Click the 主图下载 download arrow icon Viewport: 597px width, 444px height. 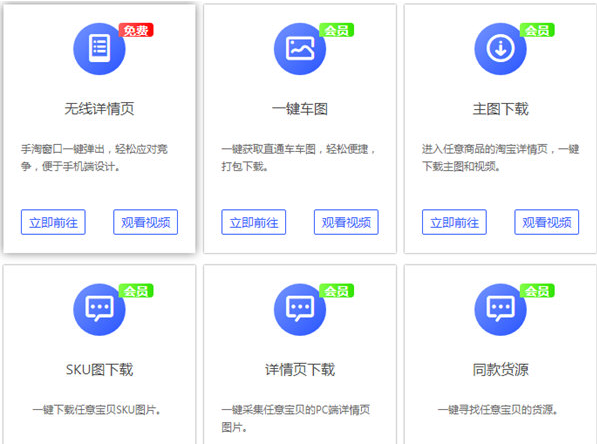500,49
